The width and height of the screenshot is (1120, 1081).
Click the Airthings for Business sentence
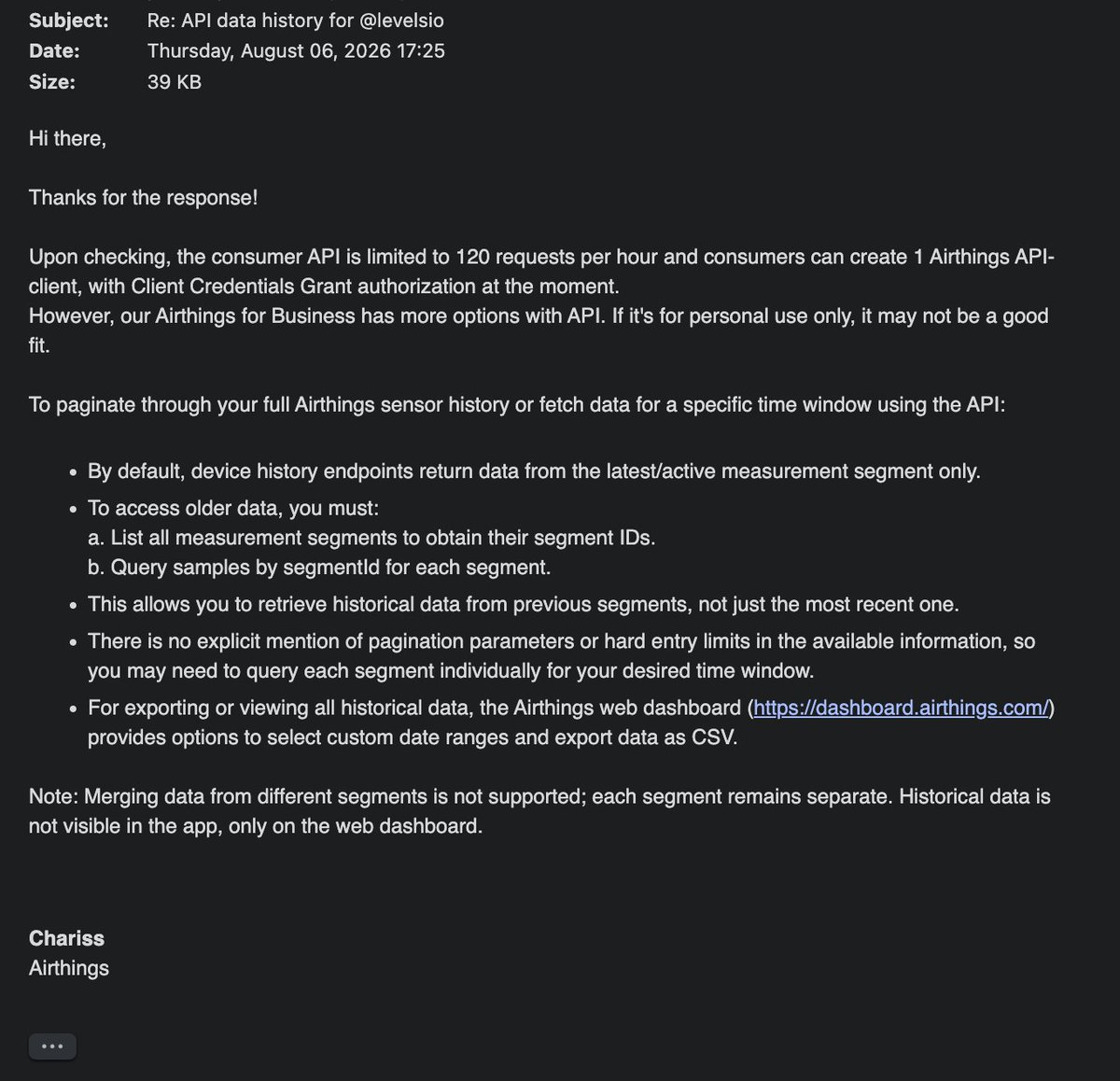click(x=539, y=330)
